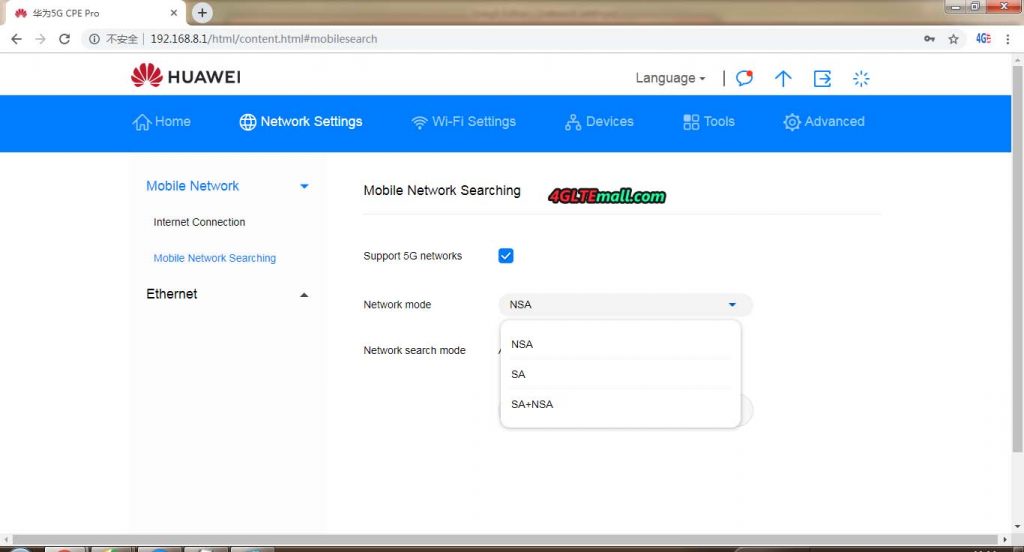This screenshot has width=1024, height=552.
Task: Click the spinning reboot icon
Action: [x=861, y=78]
